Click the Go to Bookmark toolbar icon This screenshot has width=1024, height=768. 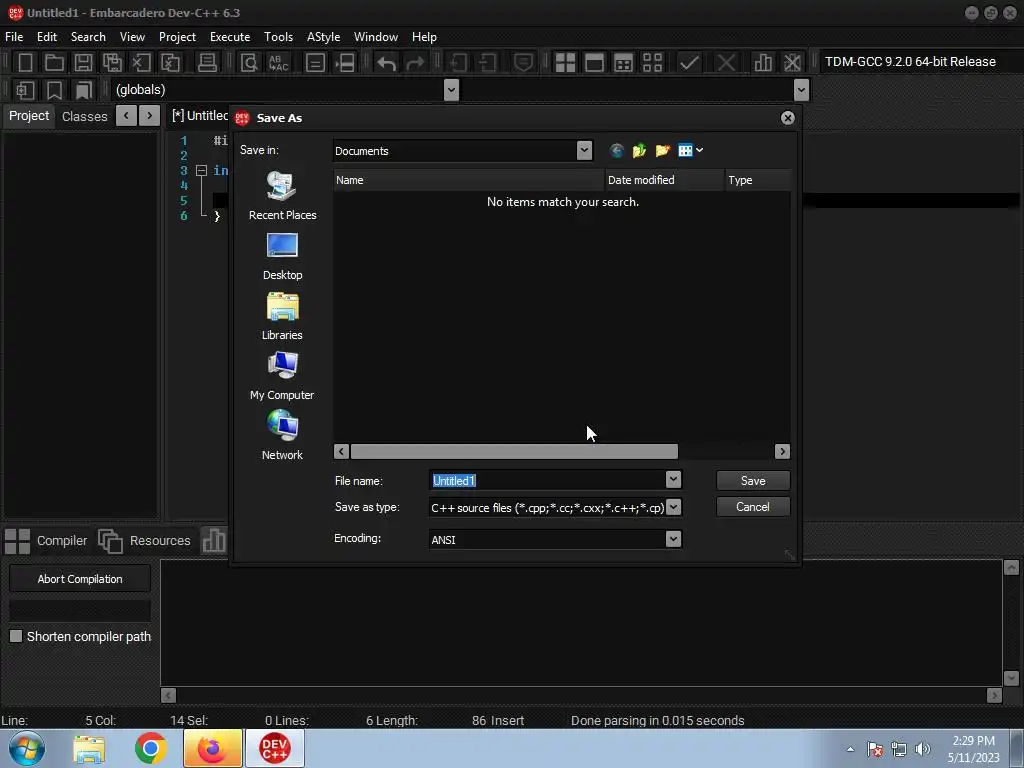[84, 90]
